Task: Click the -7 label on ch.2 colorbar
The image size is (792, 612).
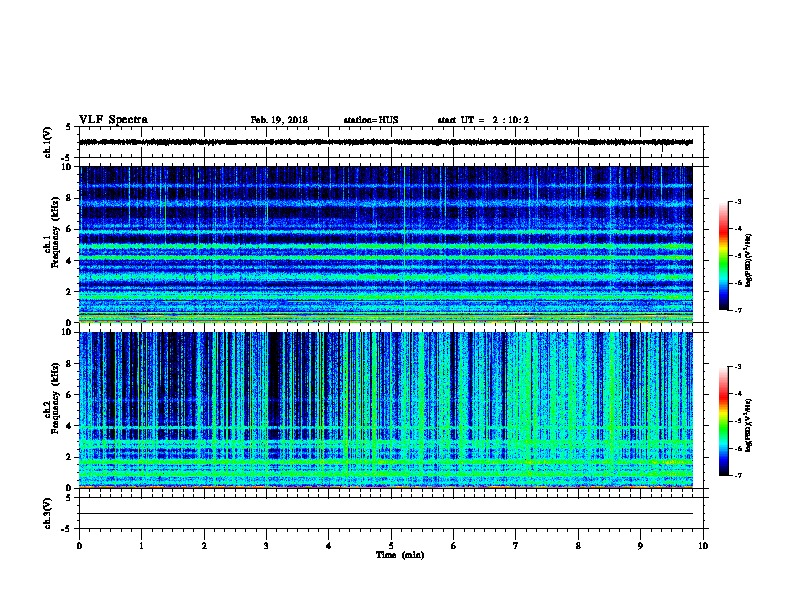Action: (x=737, y=475)
